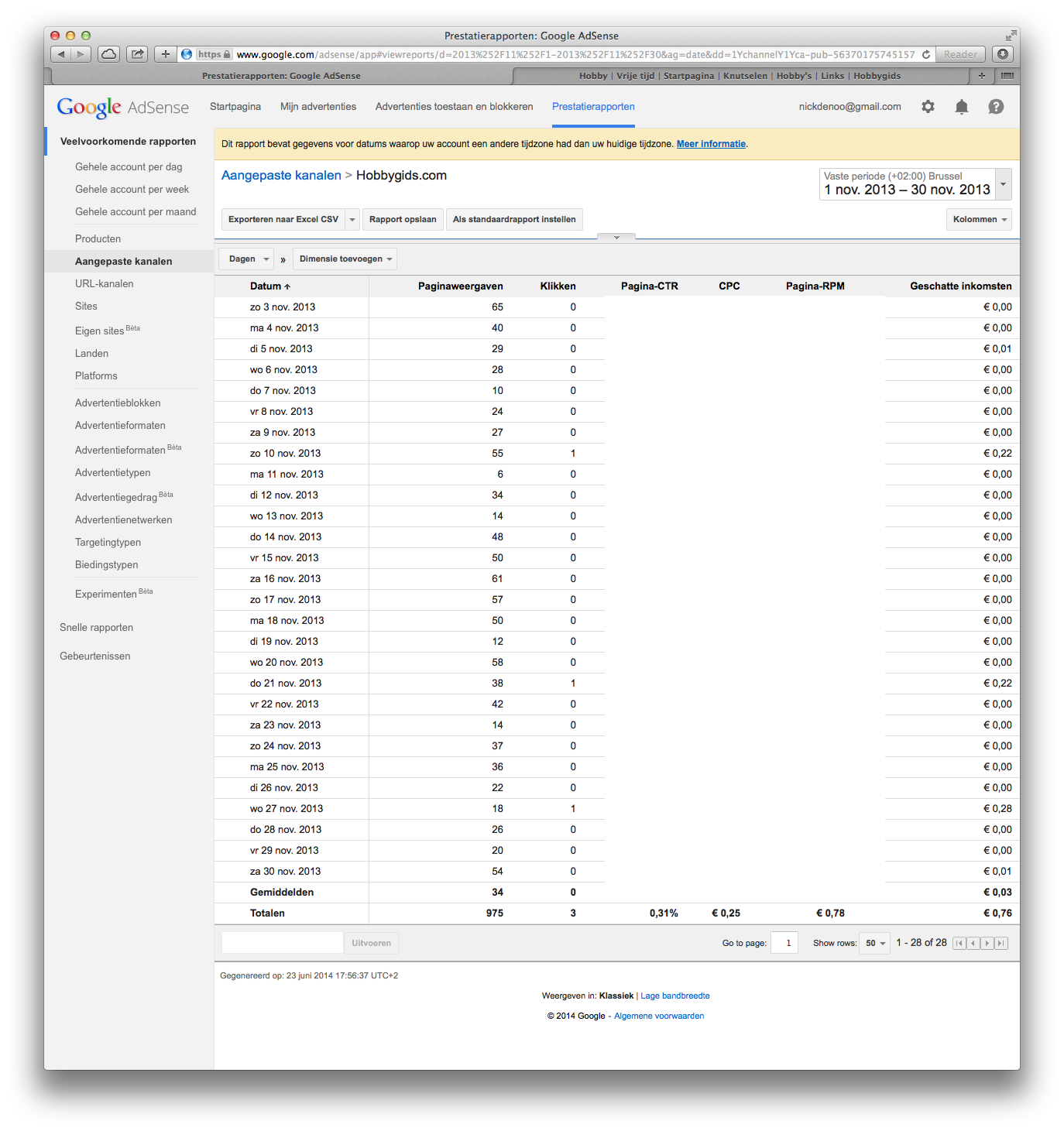Select Landen in the sidebar
The image size is (1064, 1131).
click(91, 353)
